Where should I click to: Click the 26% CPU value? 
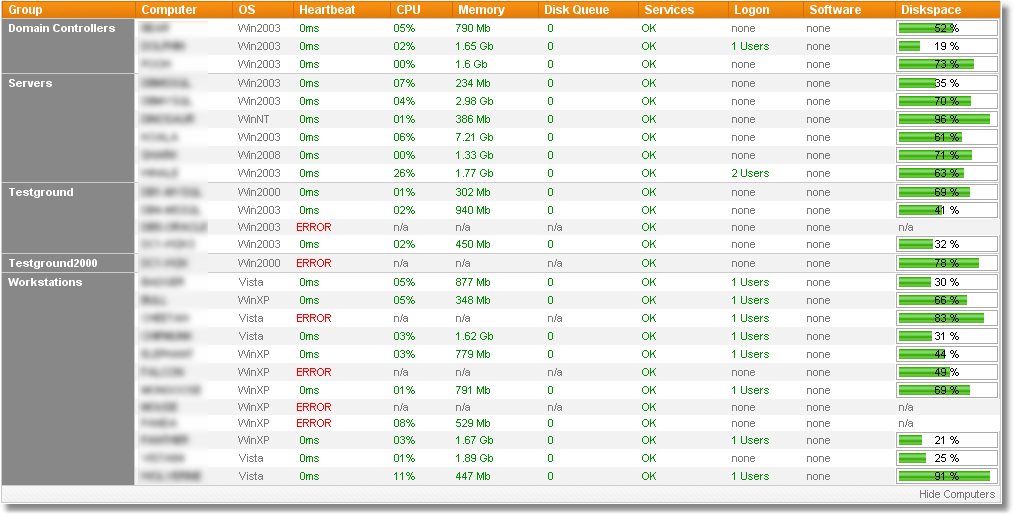(404, 173)
